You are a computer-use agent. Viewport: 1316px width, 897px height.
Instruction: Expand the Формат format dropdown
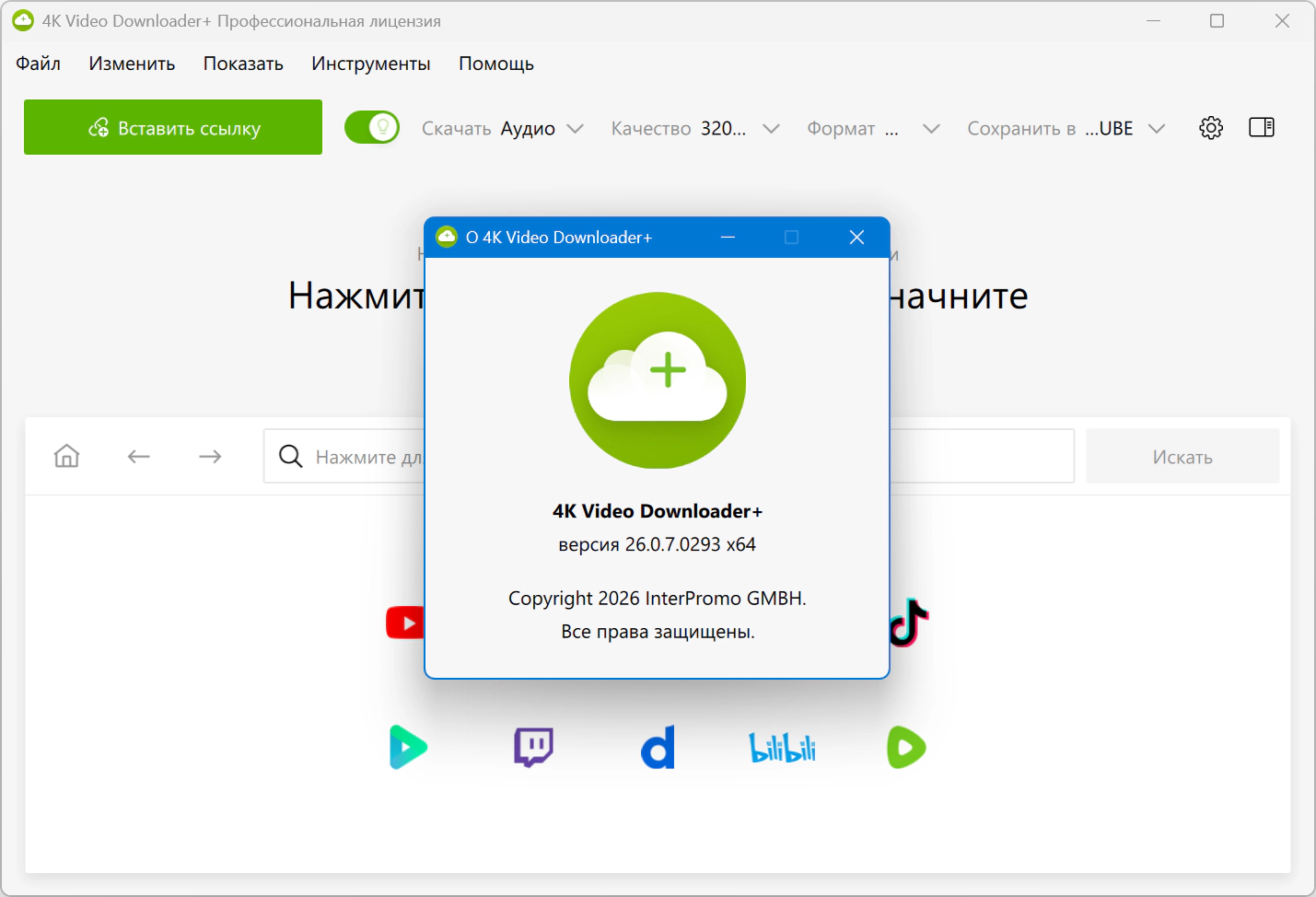[x=872, y=129]
